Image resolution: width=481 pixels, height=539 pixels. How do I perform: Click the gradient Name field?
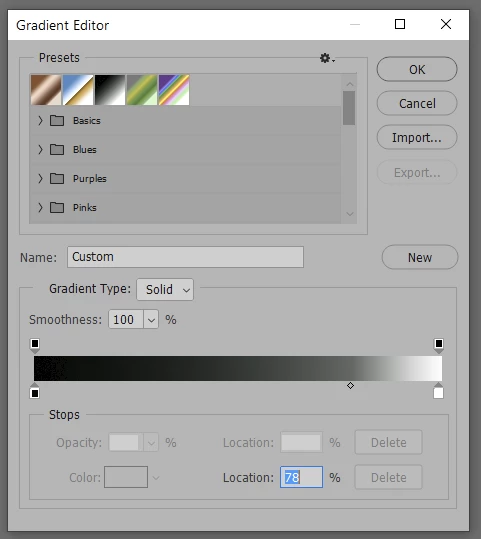[185, 257]
